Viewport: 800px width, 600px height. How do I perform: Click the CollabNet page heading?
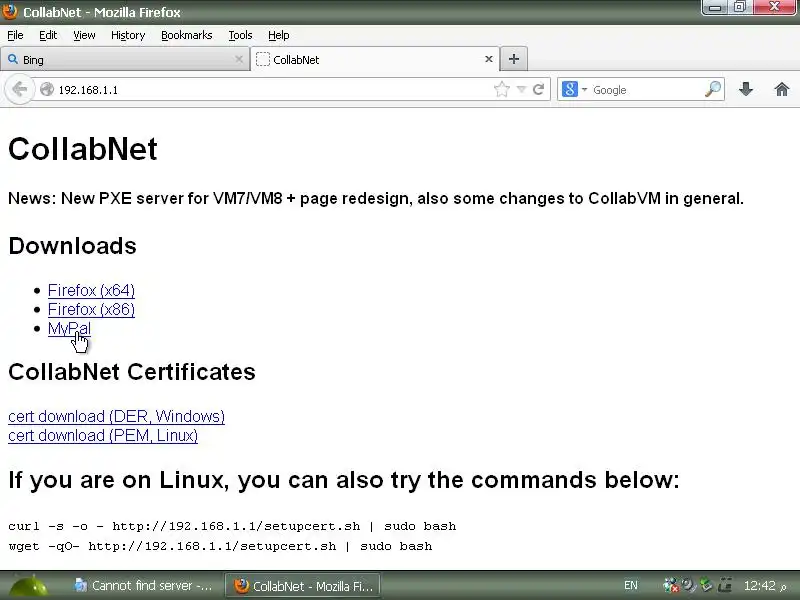pyautogui.click(x=83, y=149)
